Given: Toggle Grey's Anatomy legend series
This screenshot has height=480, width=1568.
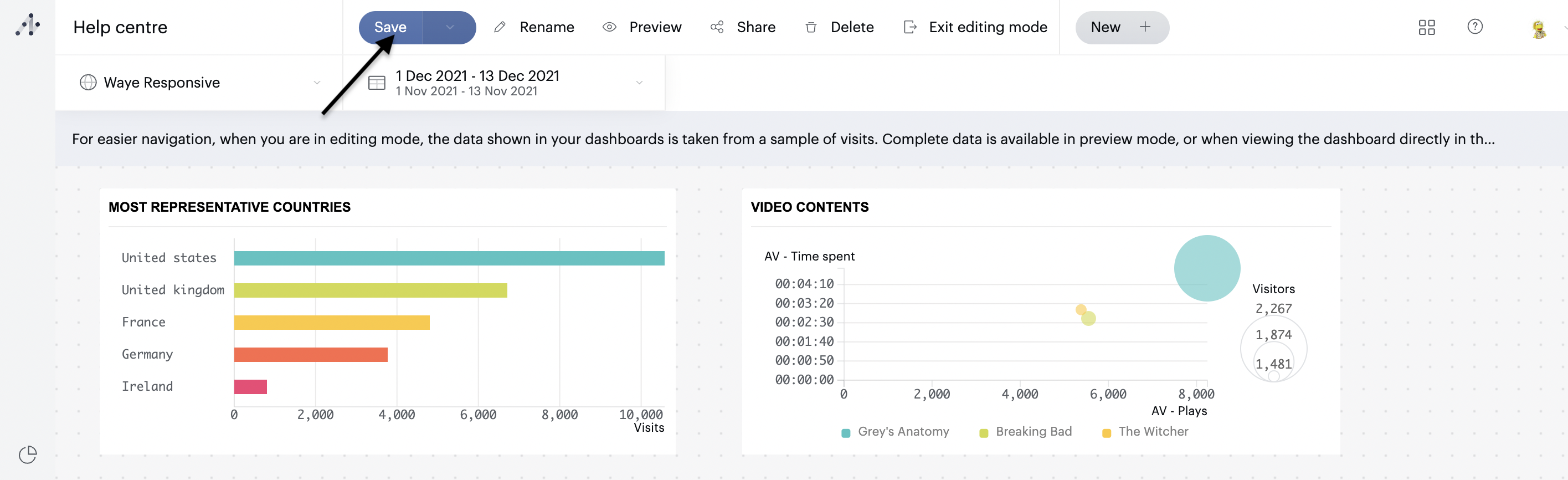Looking at the screenshot, I should (x=902, y=431).
